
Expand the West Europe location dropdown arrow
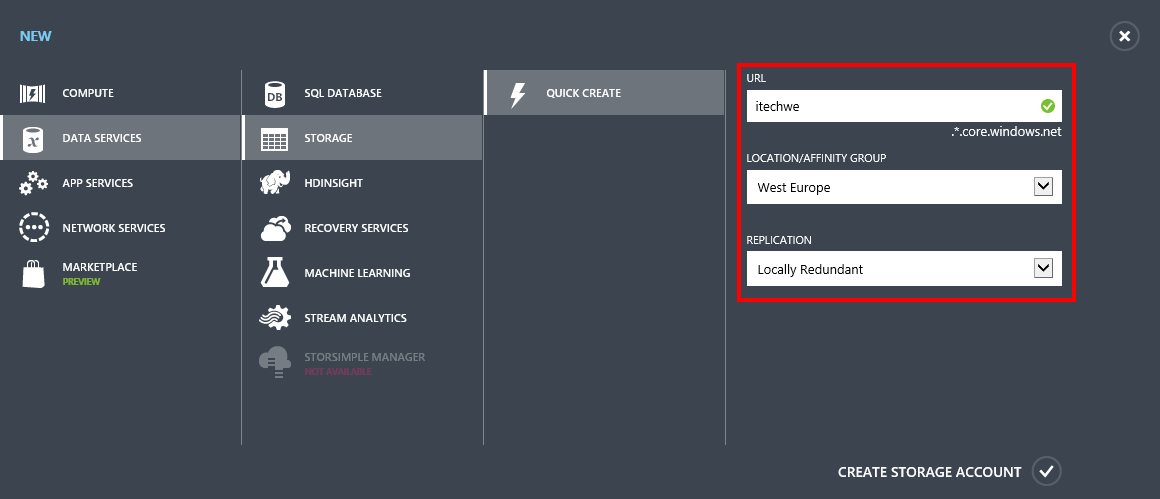click(1043, 187)
